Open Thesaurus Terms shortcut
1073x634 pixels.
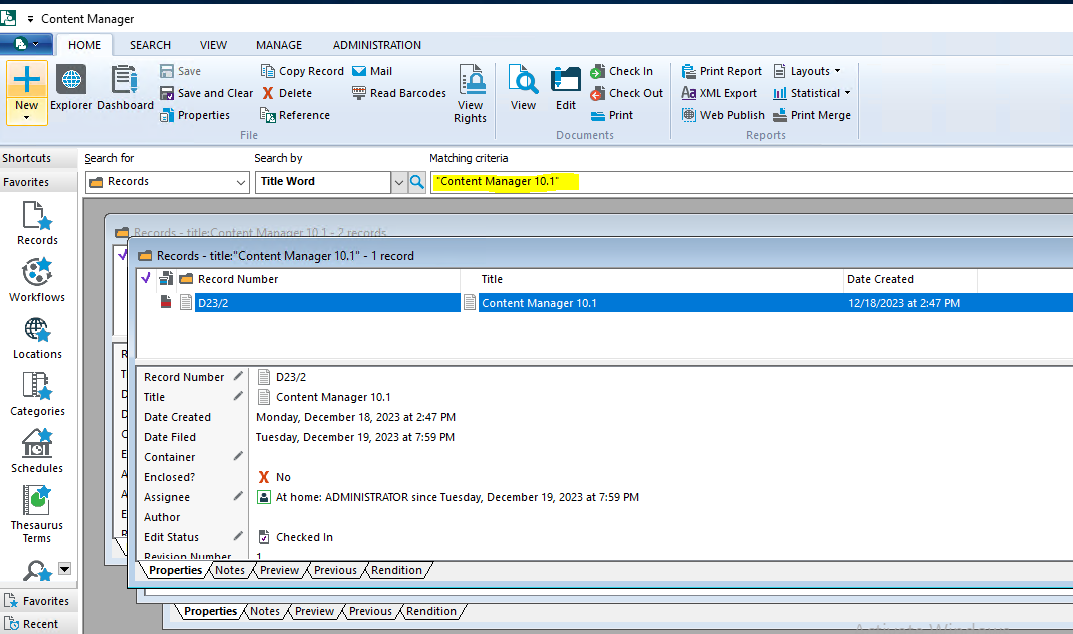click(x=37, y=514)
